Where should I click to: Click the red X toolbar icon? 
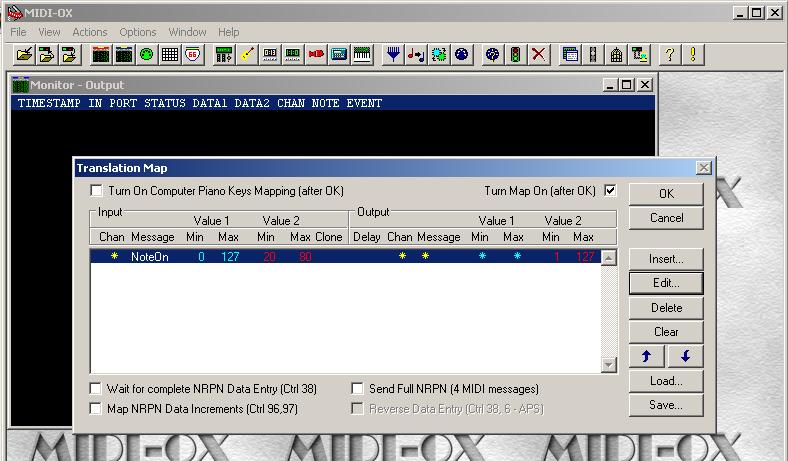538,54
